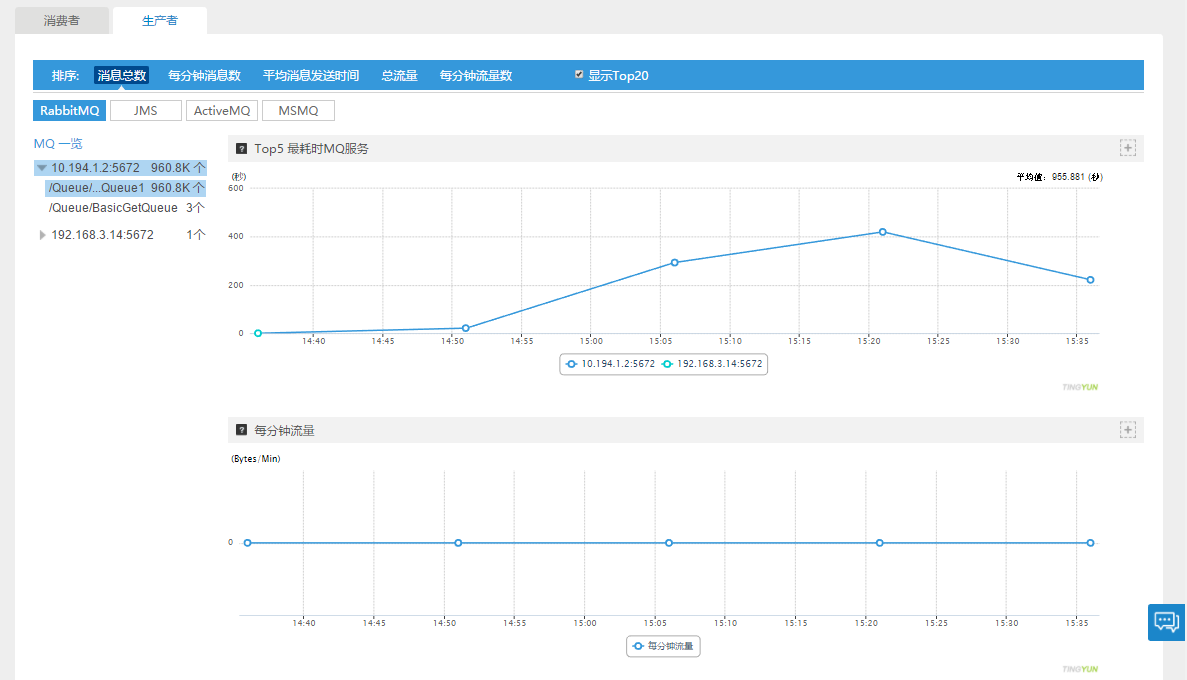The image size is (1187, 680).
Task: Select /Queue/...Queue1 tree item
Action: click(126, 188)
